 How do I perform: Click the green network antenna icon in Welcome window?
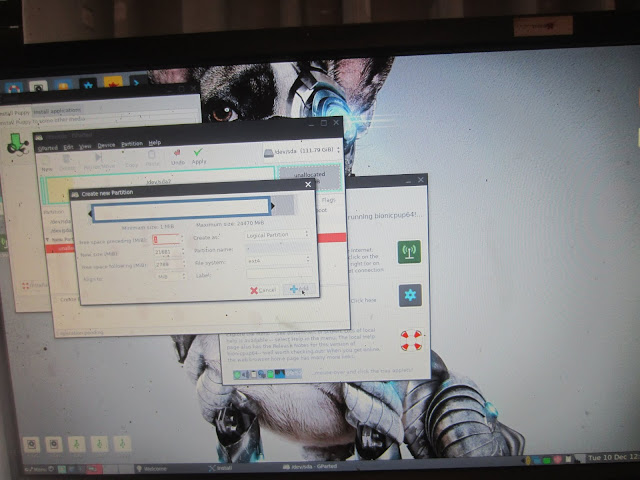click(x=409, y=252)
